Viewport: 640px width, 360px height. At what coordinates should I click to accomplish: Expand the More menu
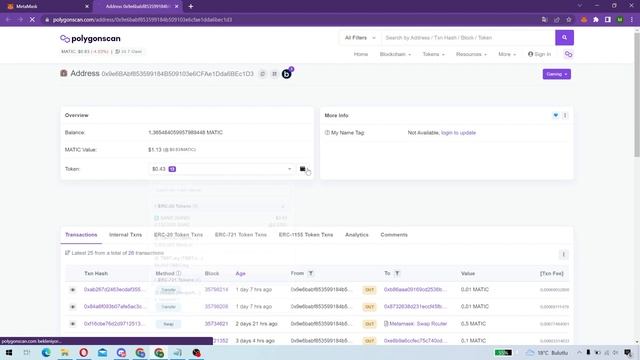507,54
